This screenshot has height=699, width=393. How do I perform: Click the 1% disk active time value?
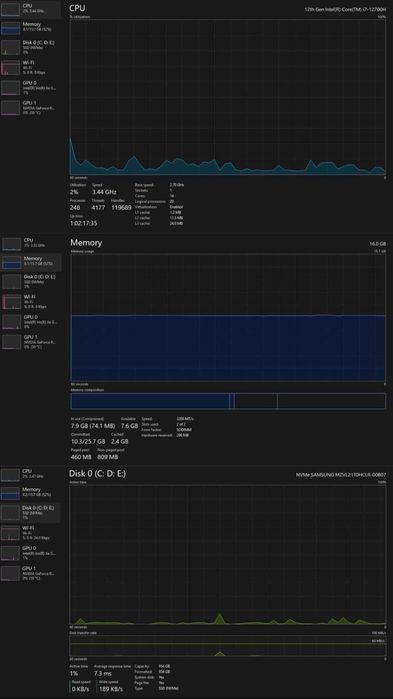pyautogui.click(x=74, y=674)
